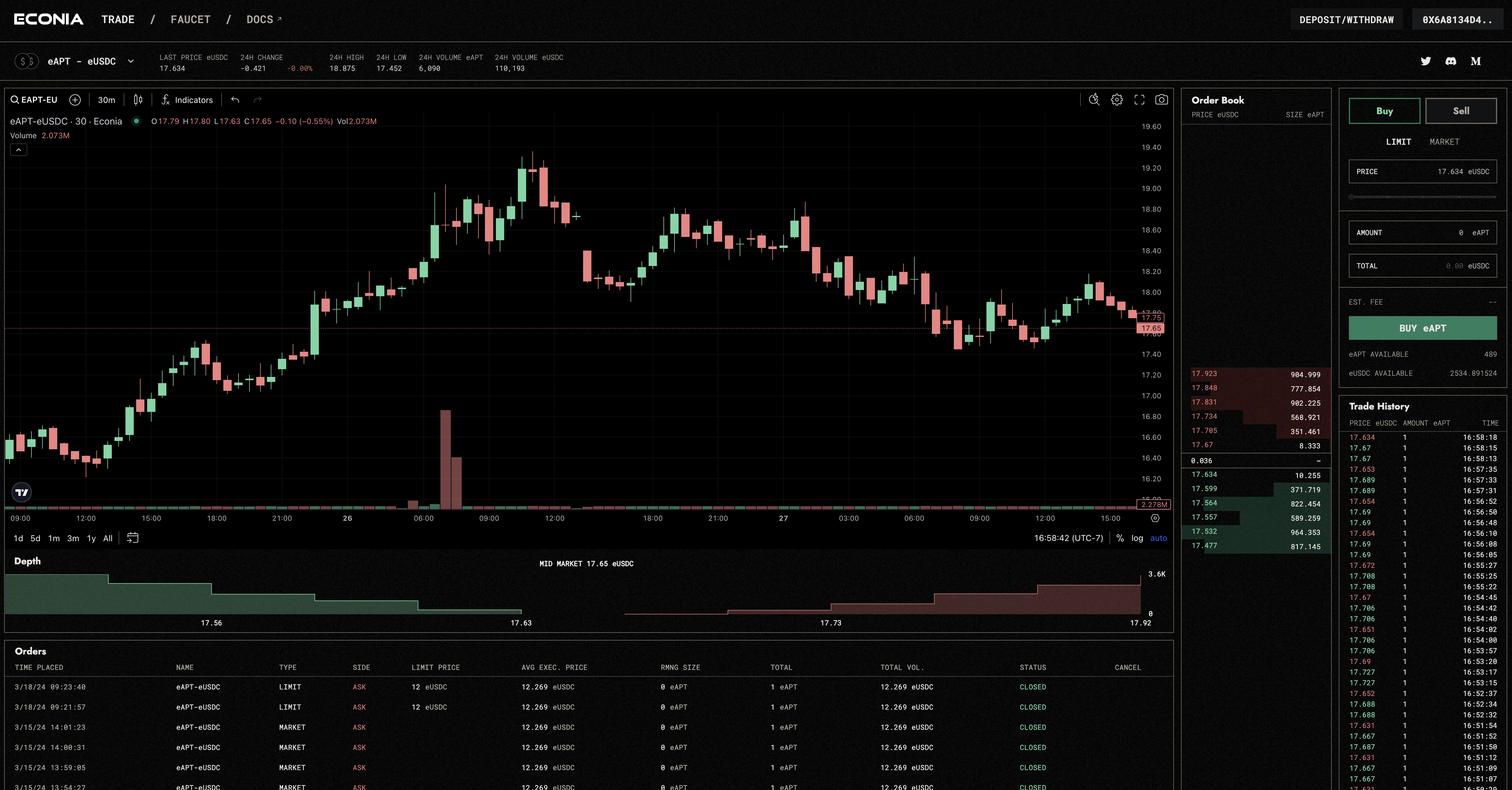1512x790 pixels.
Task: Set chart range to 3m
Action: pyautogui.click(x=73, y=538)
